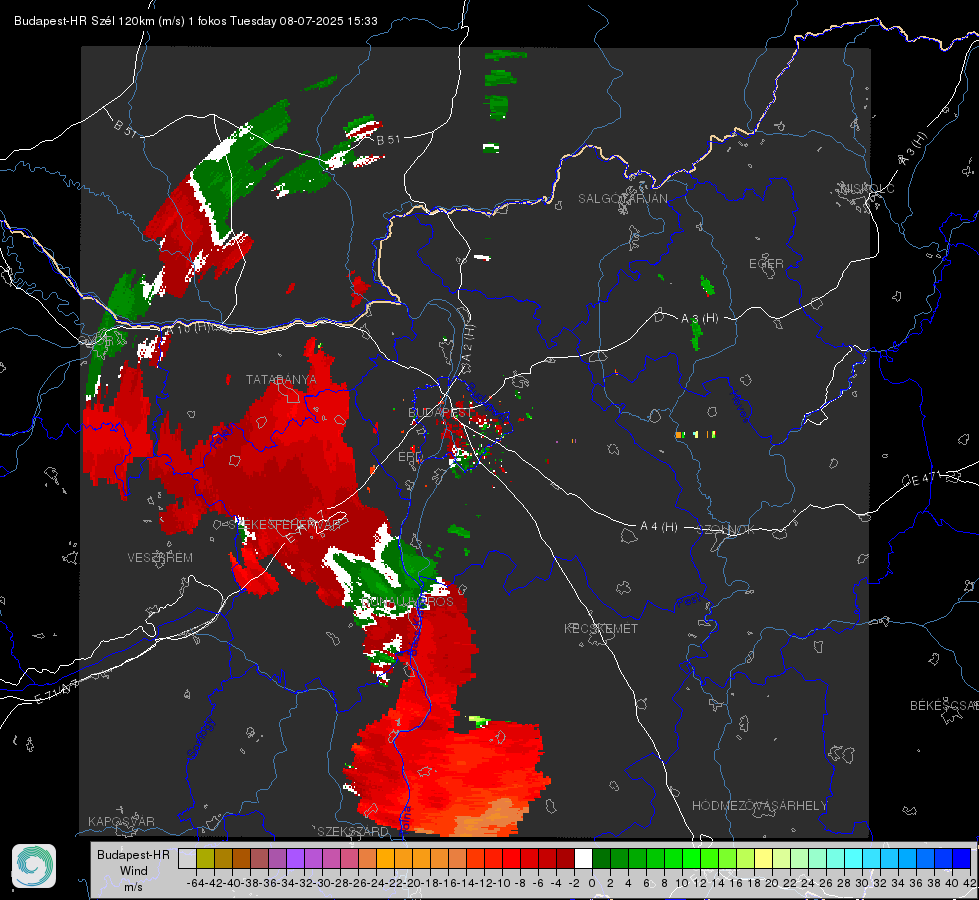Click the KECSKEMÉT city label

pyautogui.click(x=601, y=628)
